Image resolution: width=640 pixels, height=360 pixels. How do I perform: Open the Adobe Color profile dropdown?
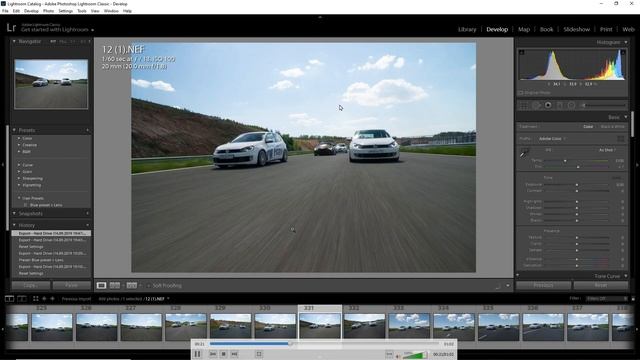click(x=552, y=139)
